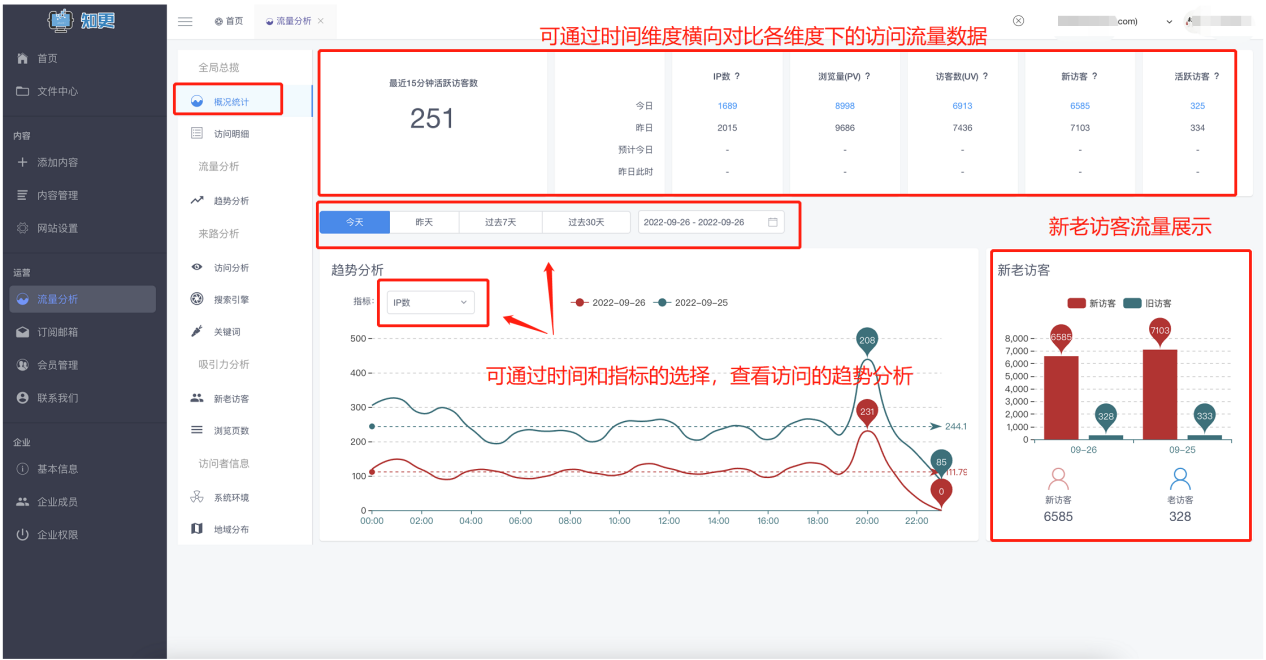Screen dimensions: 1266x660
Task: Close the 流量分析 tab
Action: point(321,21)
